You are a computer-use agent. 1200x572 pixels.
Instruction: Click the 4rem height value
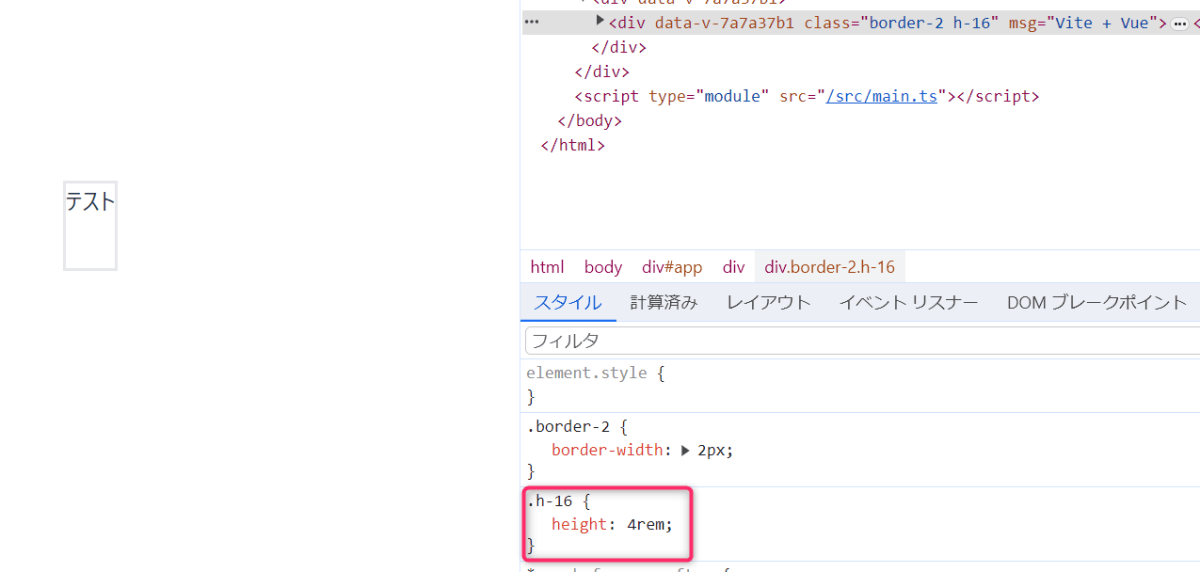pos(646,524)
